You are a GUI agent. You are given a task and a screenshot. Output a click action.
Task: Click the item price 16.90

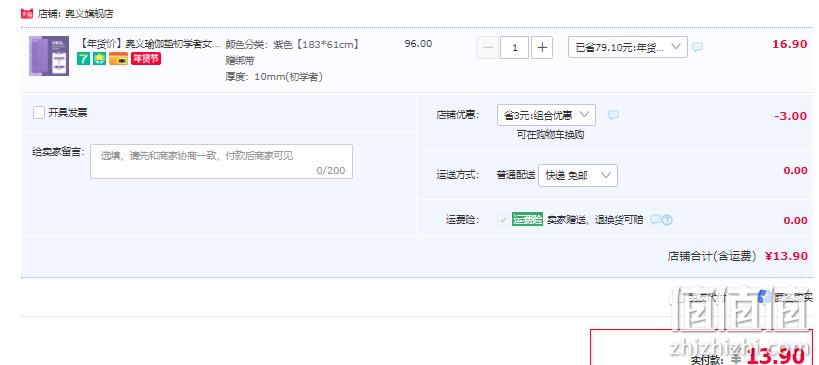pyautogui.click(x=790, y=44)
